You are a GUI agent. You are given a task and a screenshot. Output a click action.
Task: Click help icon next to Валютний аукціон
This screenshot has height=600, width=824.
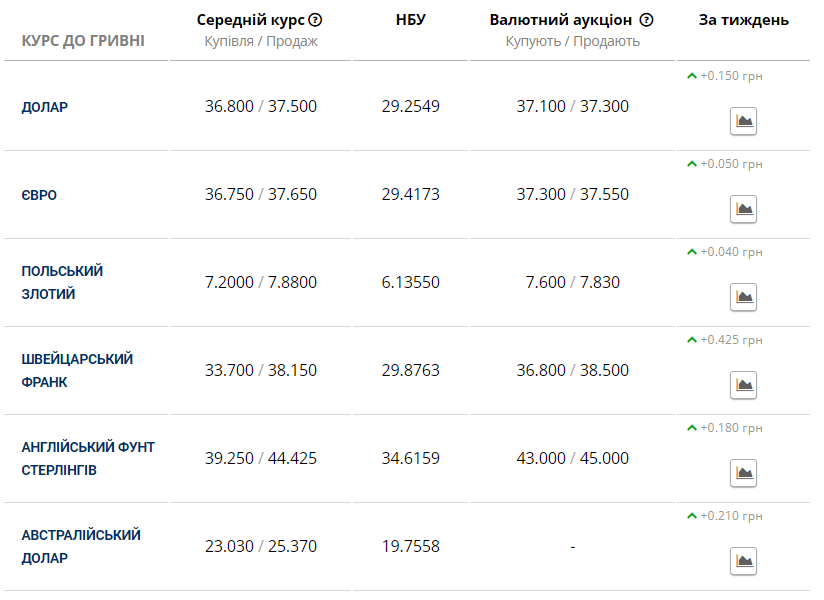point(646,20)
